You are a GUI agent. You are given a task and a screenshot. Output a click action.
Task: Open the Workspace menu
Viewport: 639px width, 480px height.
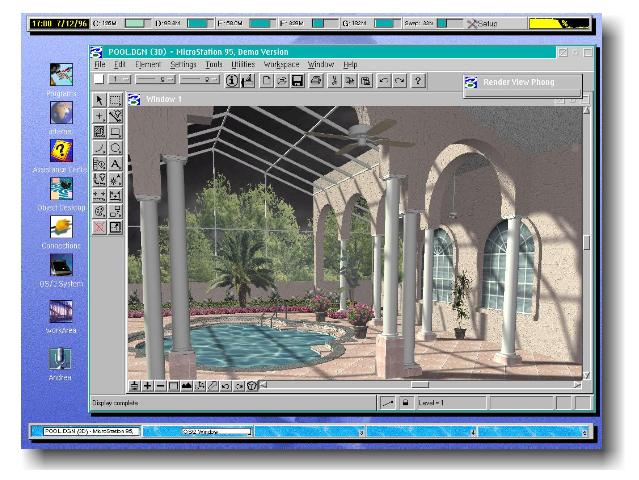click(281, 64)
